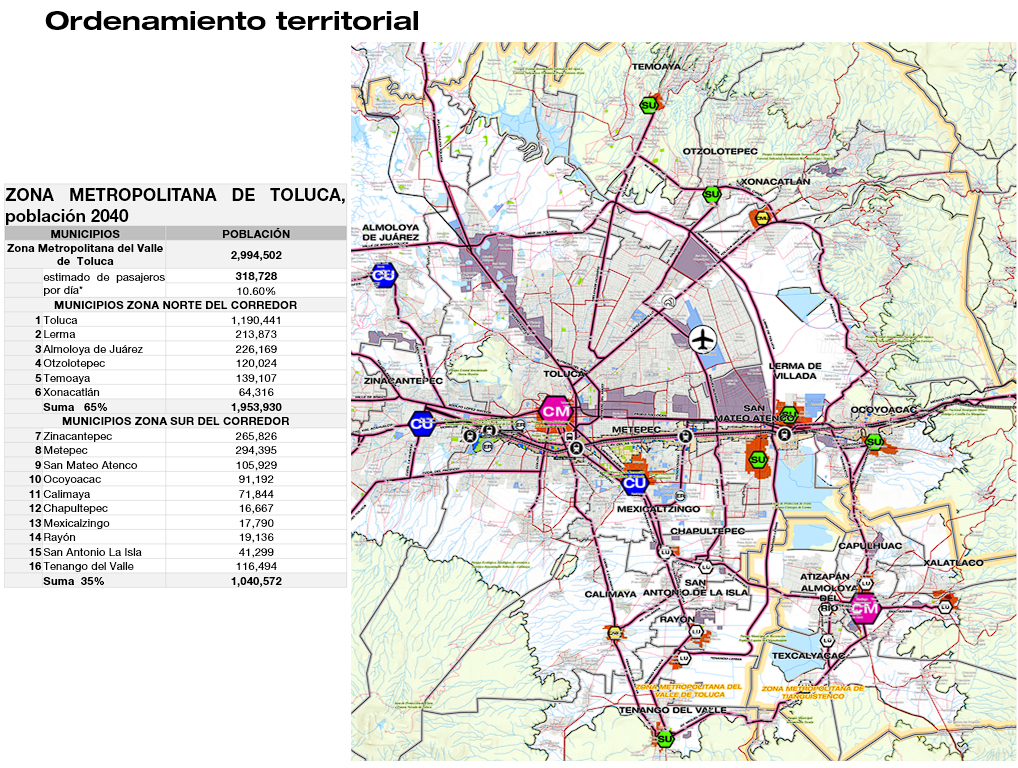Image resolution: width=1018 pixels, height=768 pixels.
Task: Click the 'POBLACIÓN' column header
Action: click(256, 234)
